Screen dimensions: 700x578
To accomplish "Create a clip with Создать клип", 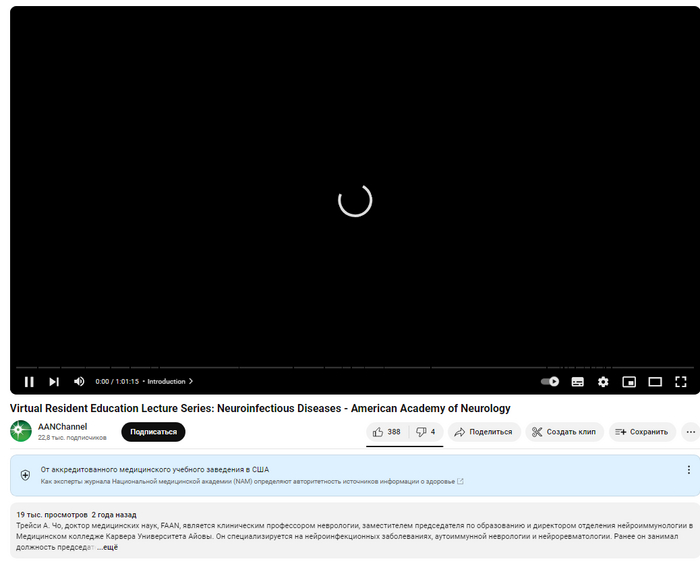I will pos(564,432).
